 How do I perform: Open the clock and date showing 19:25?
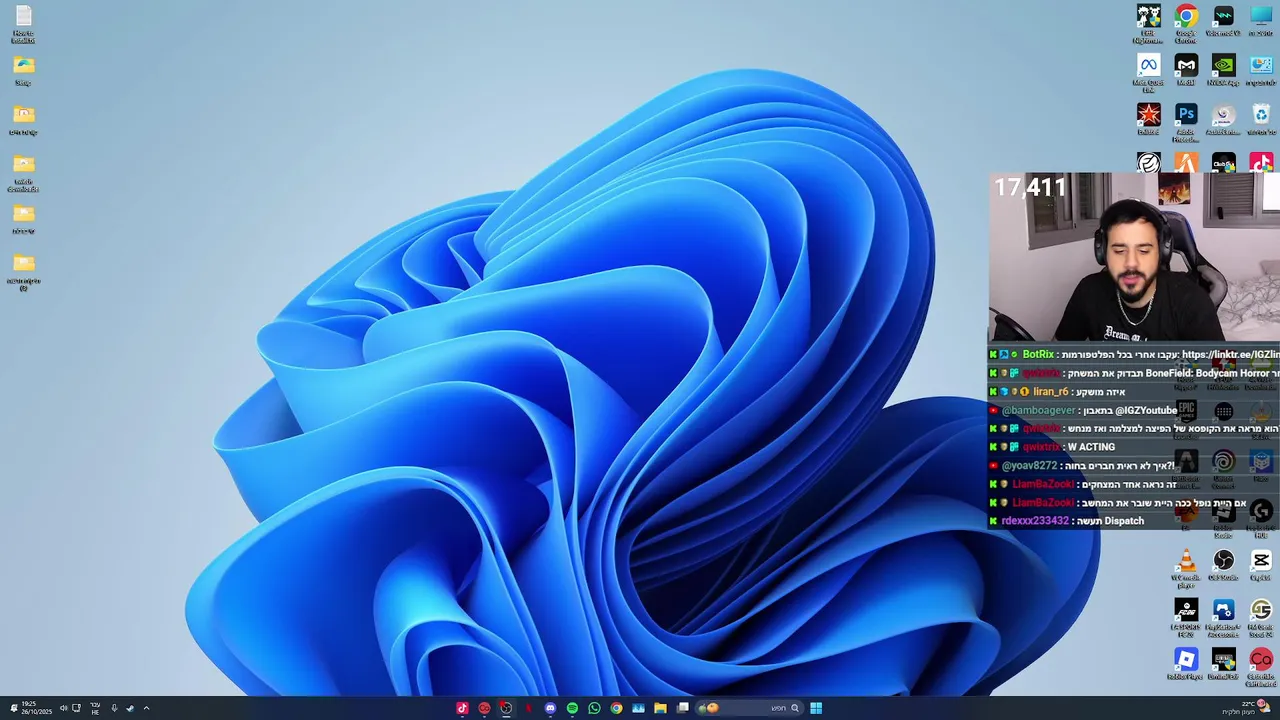(36, 708)
